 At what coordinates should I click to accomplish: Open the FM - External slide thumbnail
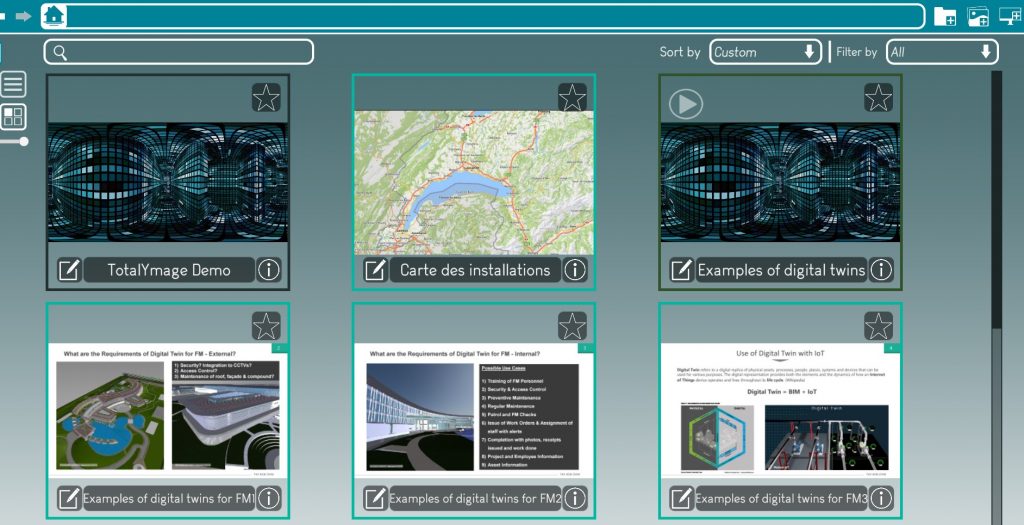pyautogui.click(x=168, y=411)
